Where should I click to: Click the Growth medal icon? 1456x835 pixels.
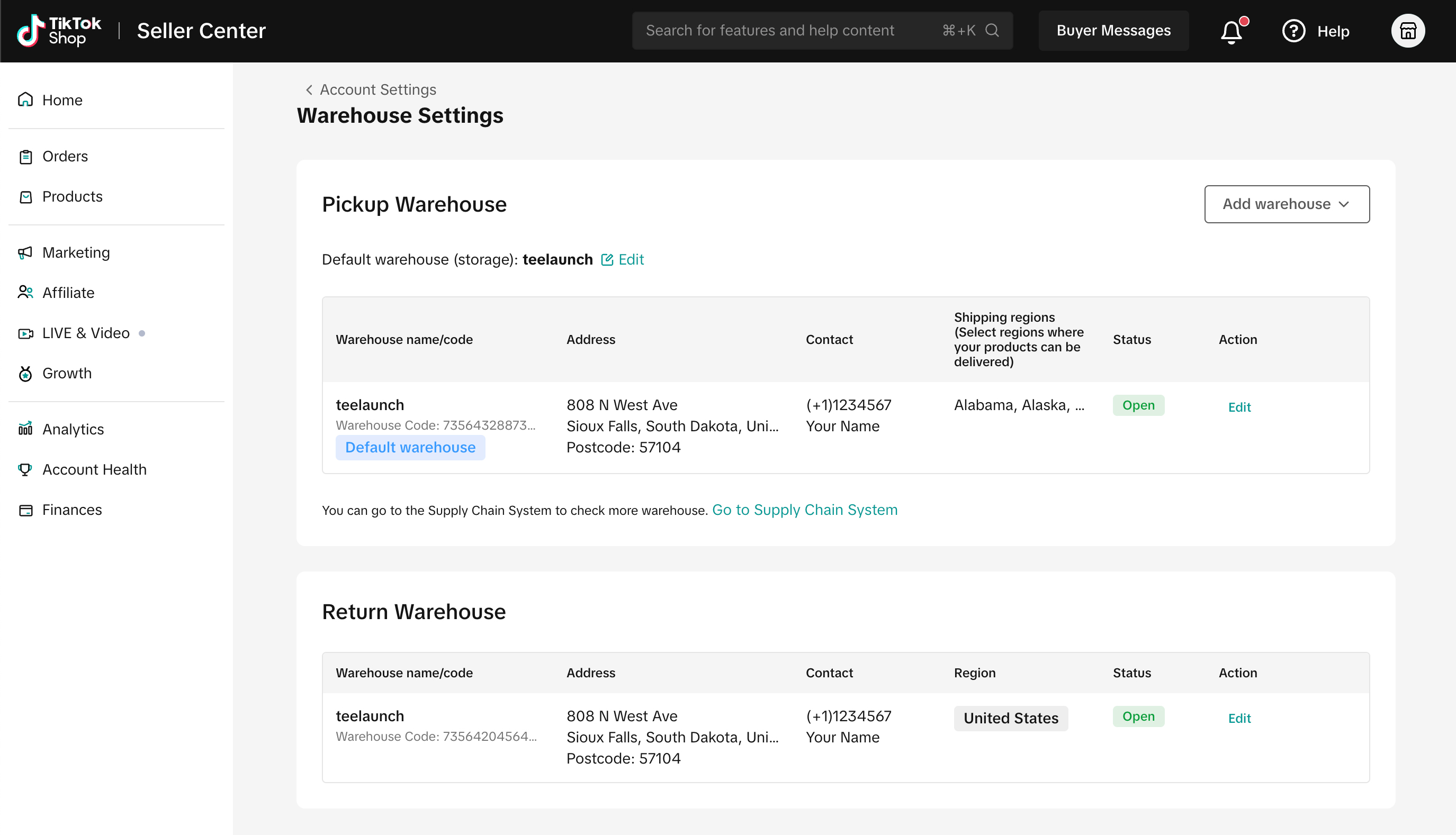(25, 374)
